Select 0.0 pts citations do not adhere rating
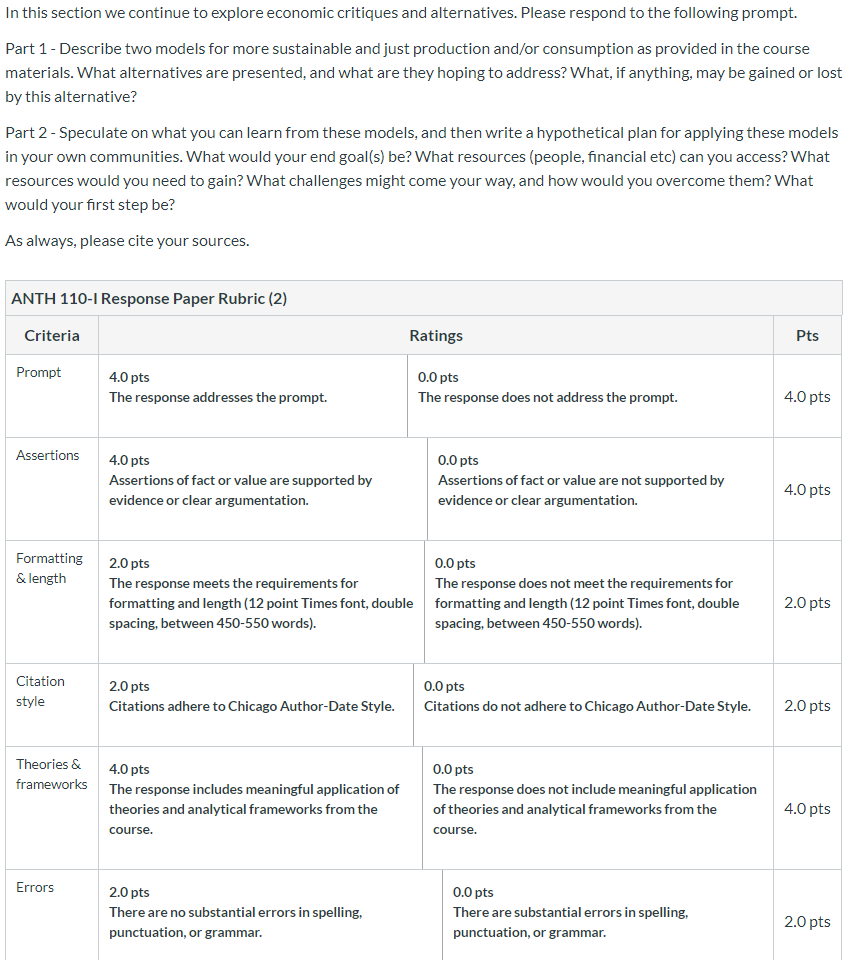Image resolution: width=845 pixels, height=960 pixels. pyautogui.click(x=593, y=705)
